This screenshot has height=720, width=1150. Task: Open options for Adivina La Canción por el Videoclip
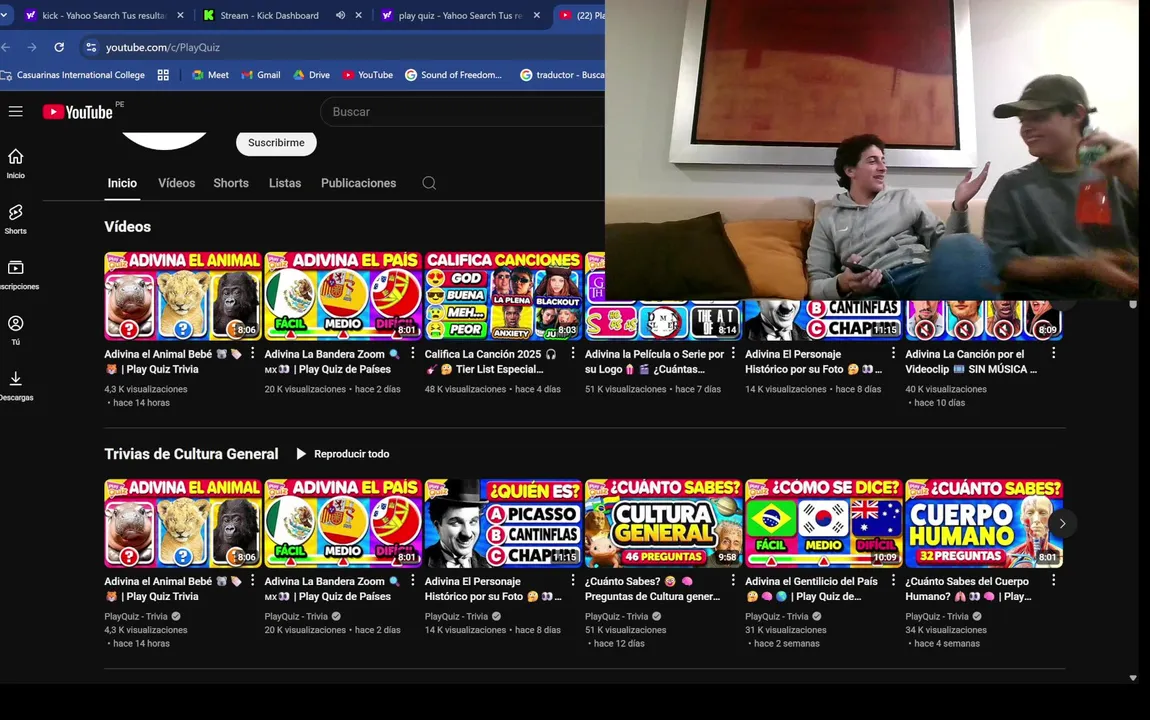coord(1054,353)
